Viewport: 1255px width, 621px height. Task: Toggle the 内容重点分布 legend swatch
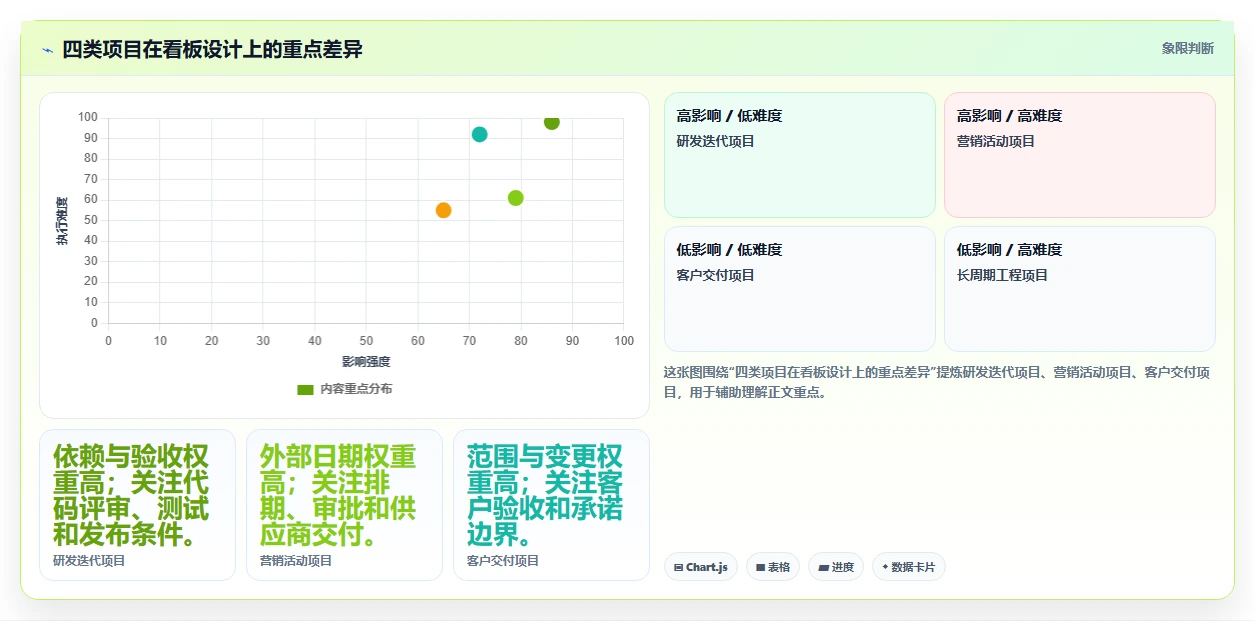tap(305, 389)
